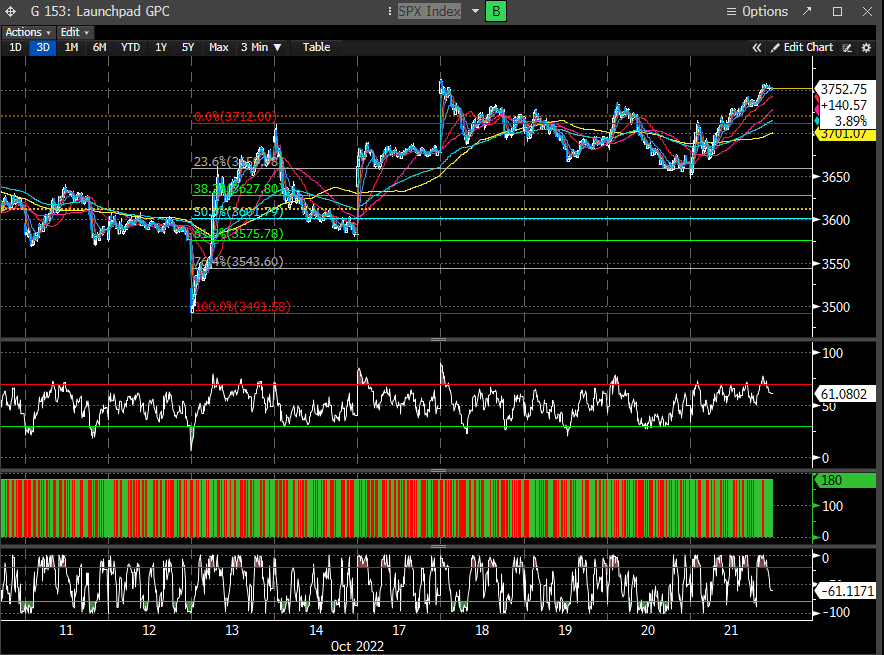
Task: Click the 61.0802 RSI value label
Action: tap(844, 394)
